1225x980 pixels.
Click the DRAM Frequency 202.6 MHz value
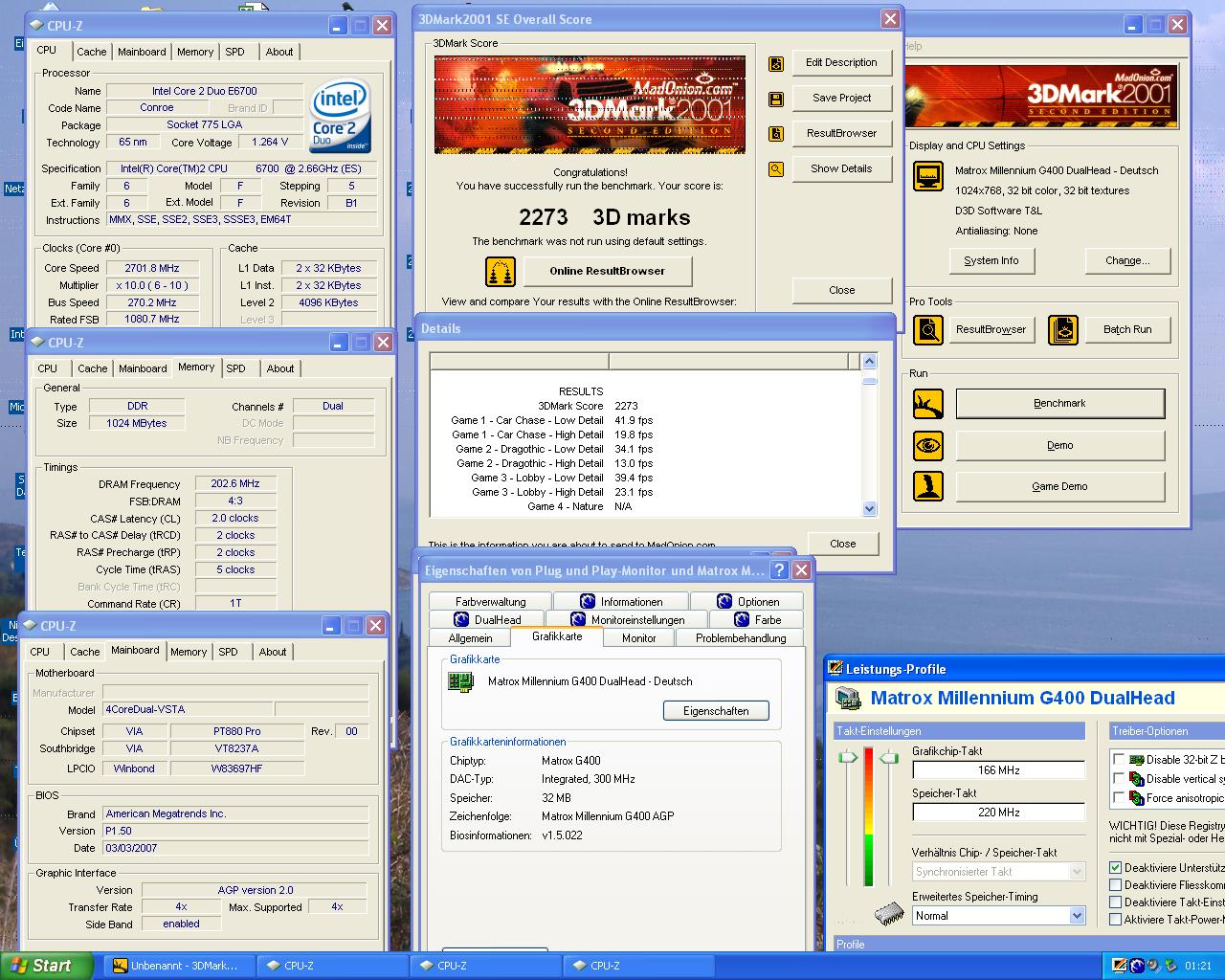(235, 483)
